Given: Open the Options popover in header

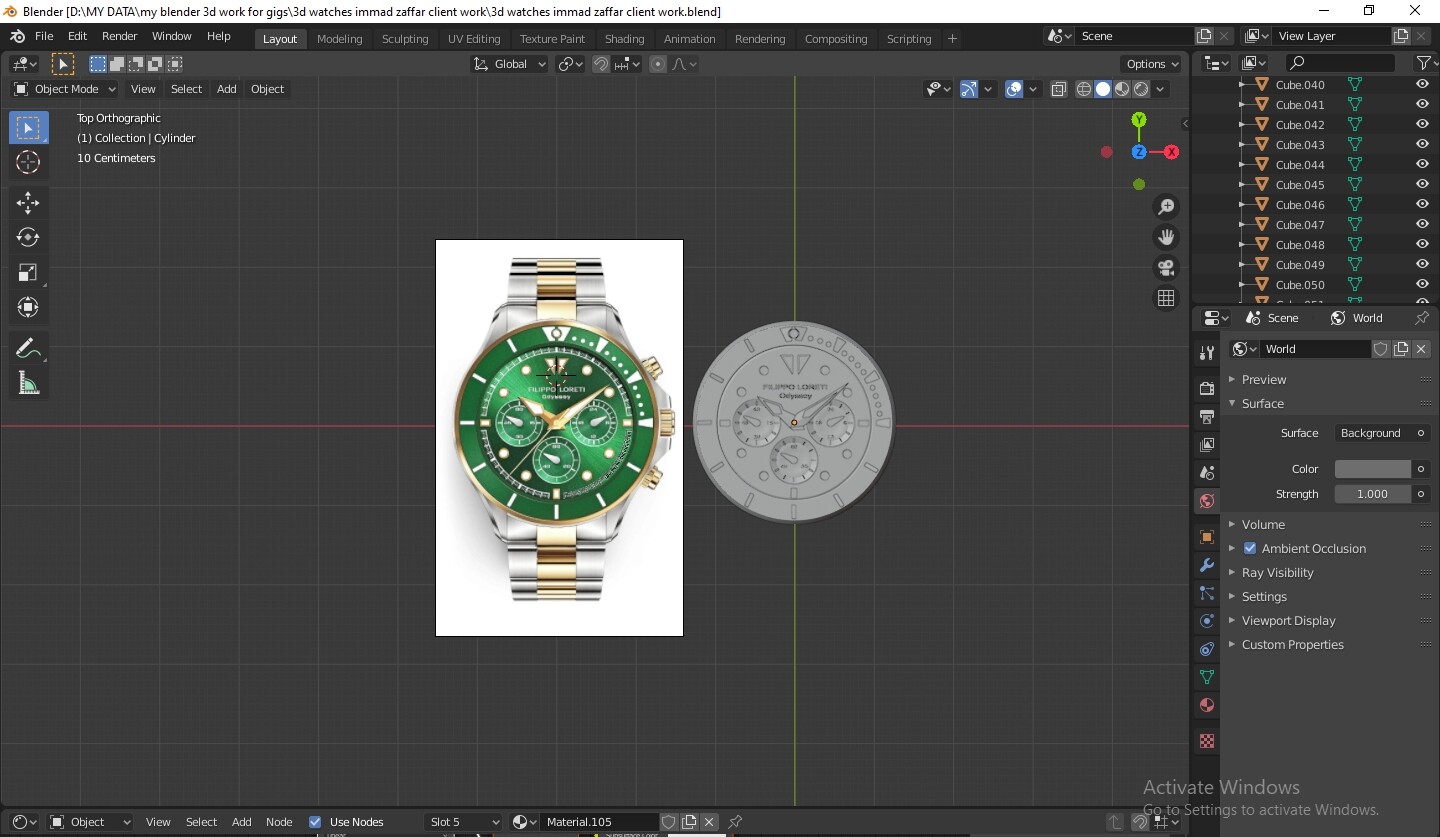Looking at the screenshot, I should (1152, 64).
